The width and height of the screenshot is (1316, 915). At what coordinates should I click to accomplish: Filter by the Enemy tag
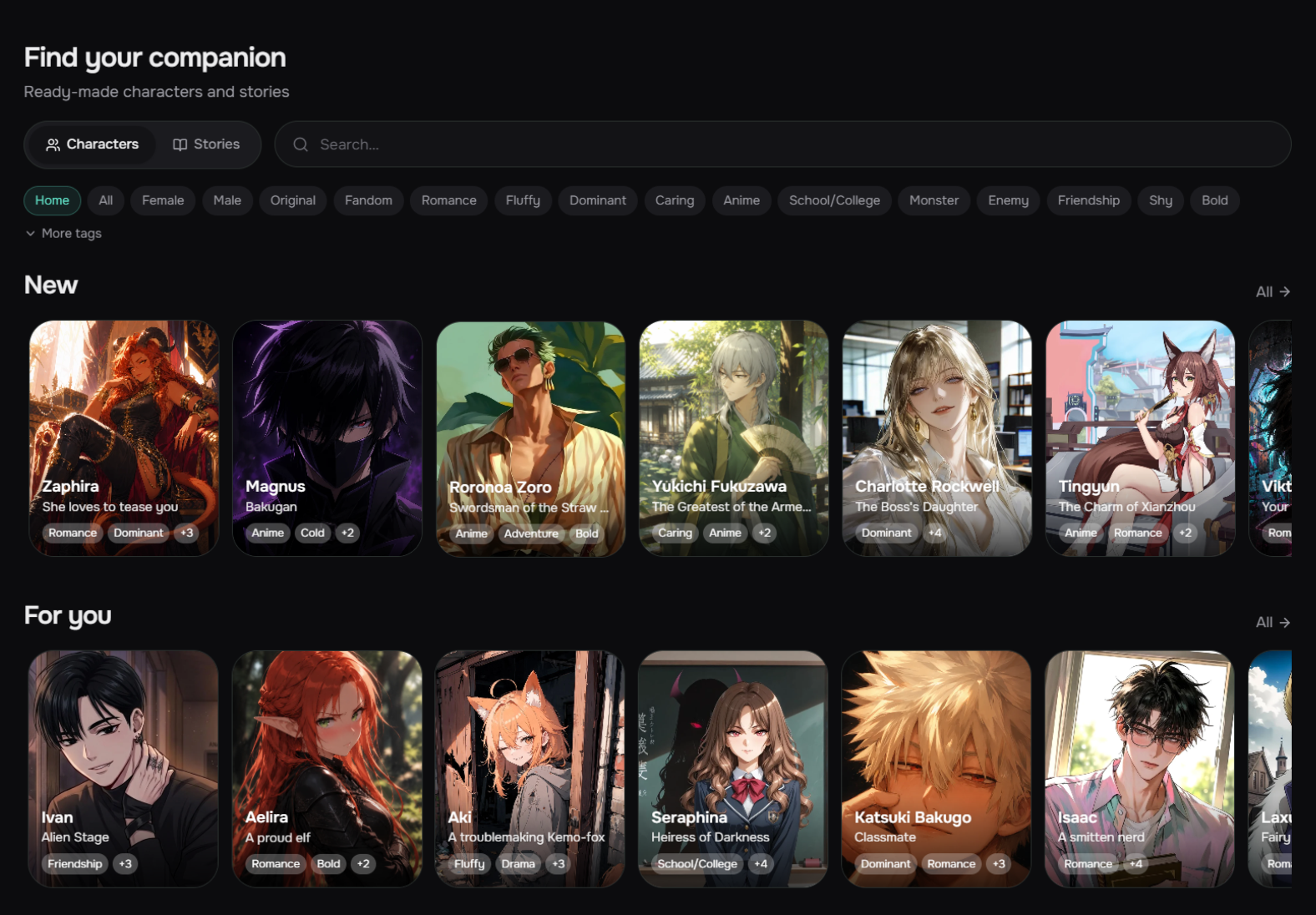click(1009, 200)
